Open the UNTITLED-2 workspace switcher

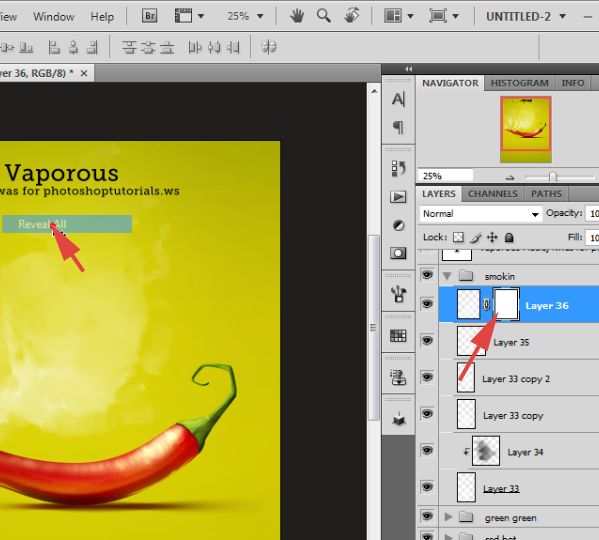[526, 16]
